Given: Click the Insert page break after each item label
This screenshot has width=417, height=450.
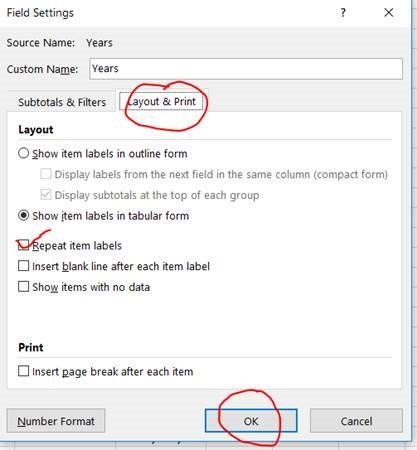Looking at the screenshot, I should (x=113, y=371).
